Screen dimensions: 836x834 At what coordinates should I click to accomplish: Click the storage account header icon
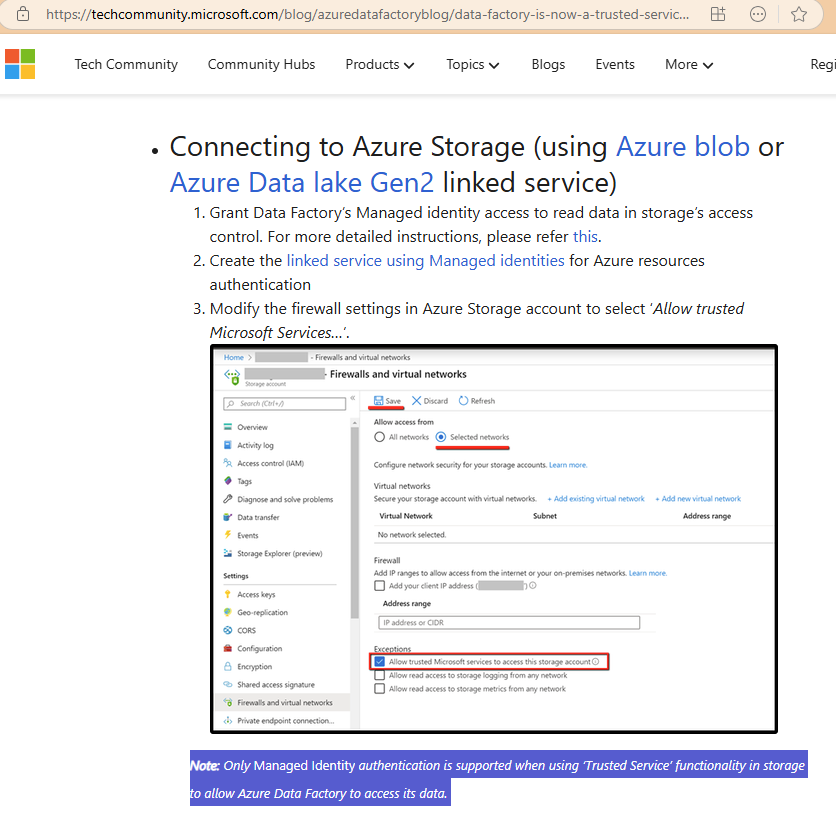point(232,376)
